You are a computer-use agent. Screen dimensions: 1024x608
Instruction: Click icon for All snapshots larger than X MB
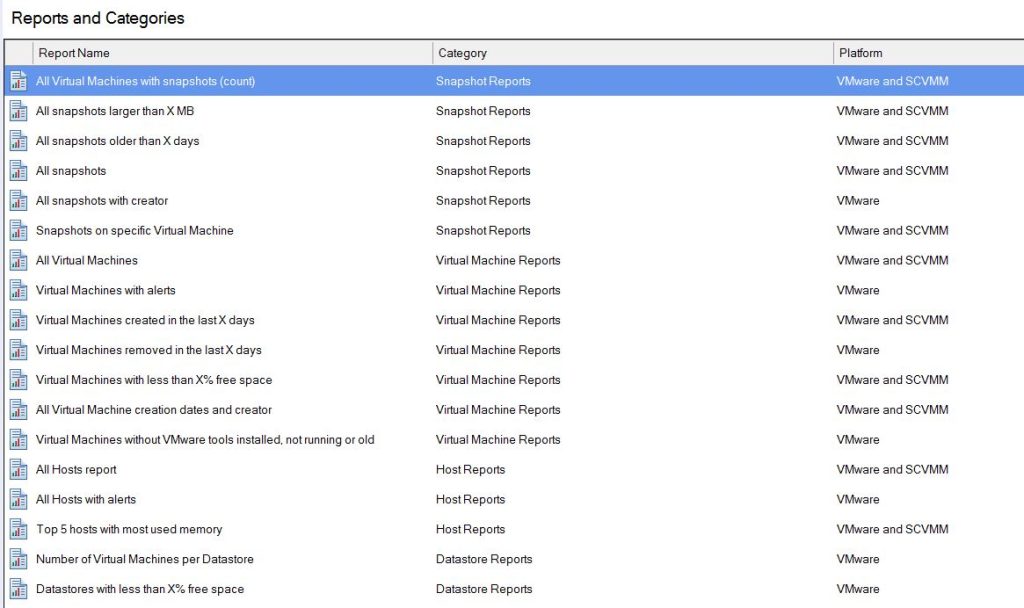(18, 111)
